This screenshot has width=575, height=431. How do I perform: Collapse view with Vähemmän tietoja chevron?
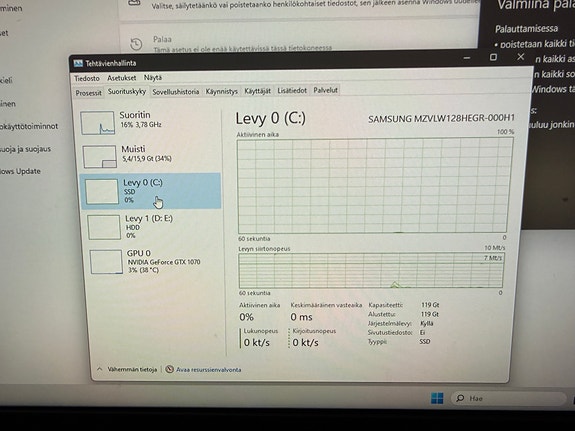tap(100, 369)
